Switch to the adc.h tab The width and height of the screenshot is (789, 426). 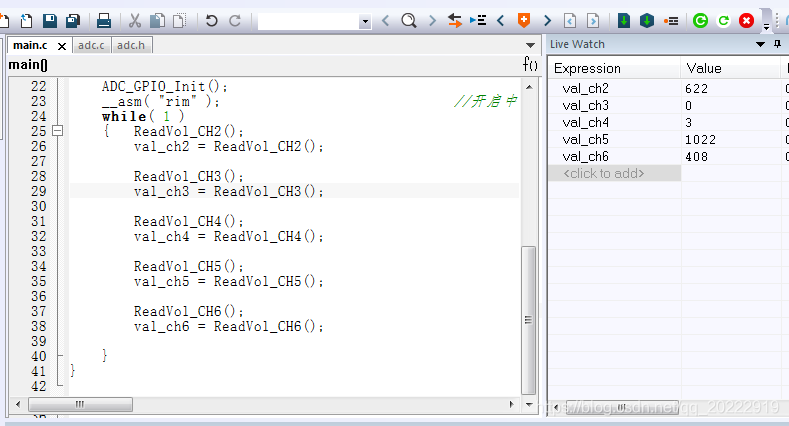coord(131,45)
